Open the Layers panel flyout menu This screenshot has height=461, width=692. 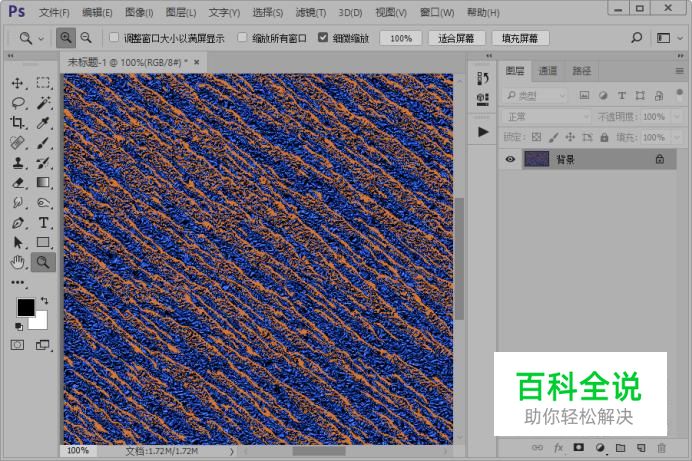(x=680, y=71)
